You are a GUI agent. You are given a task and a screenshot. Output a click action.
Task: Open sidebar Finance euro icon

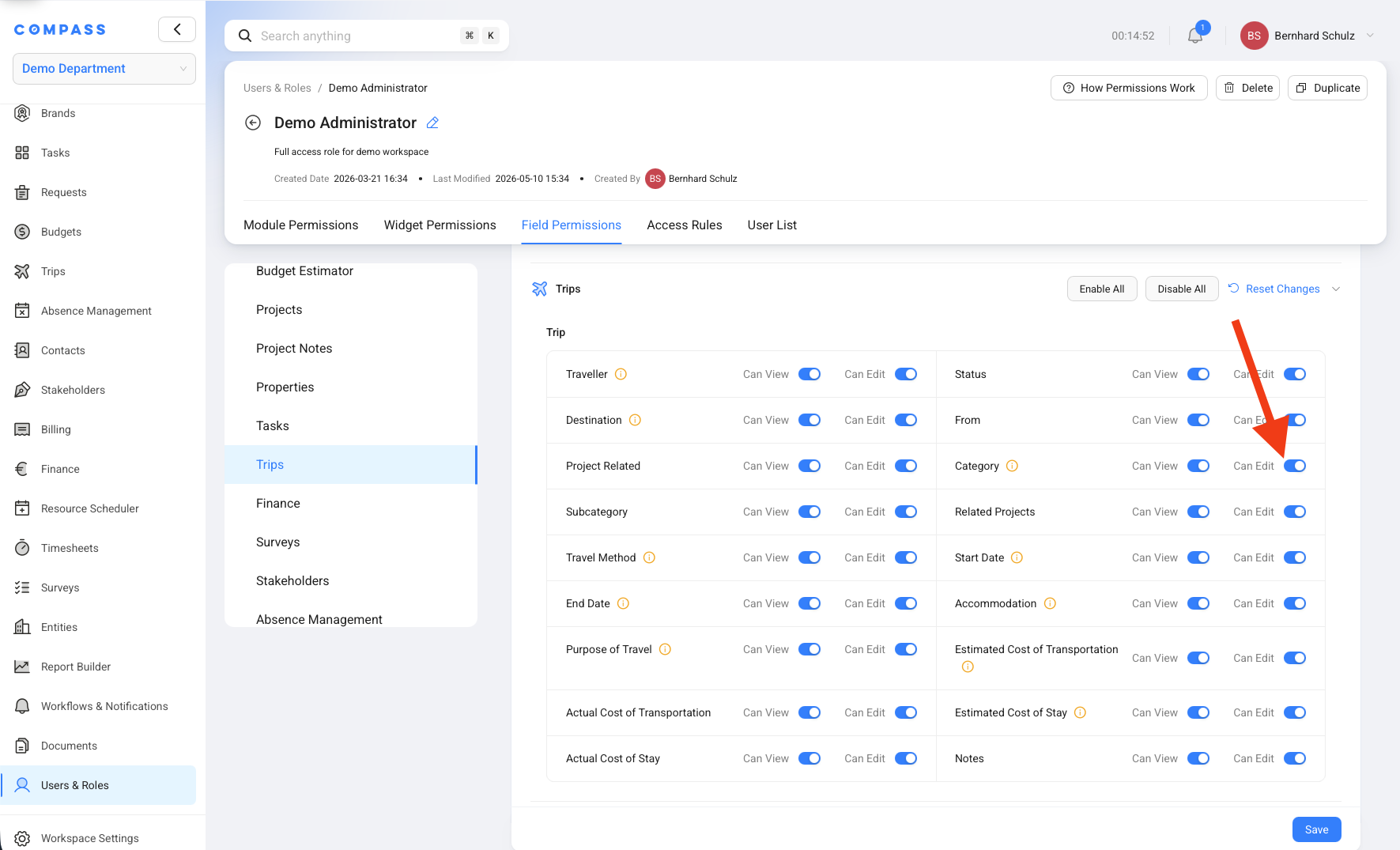(x=22, y=469)
